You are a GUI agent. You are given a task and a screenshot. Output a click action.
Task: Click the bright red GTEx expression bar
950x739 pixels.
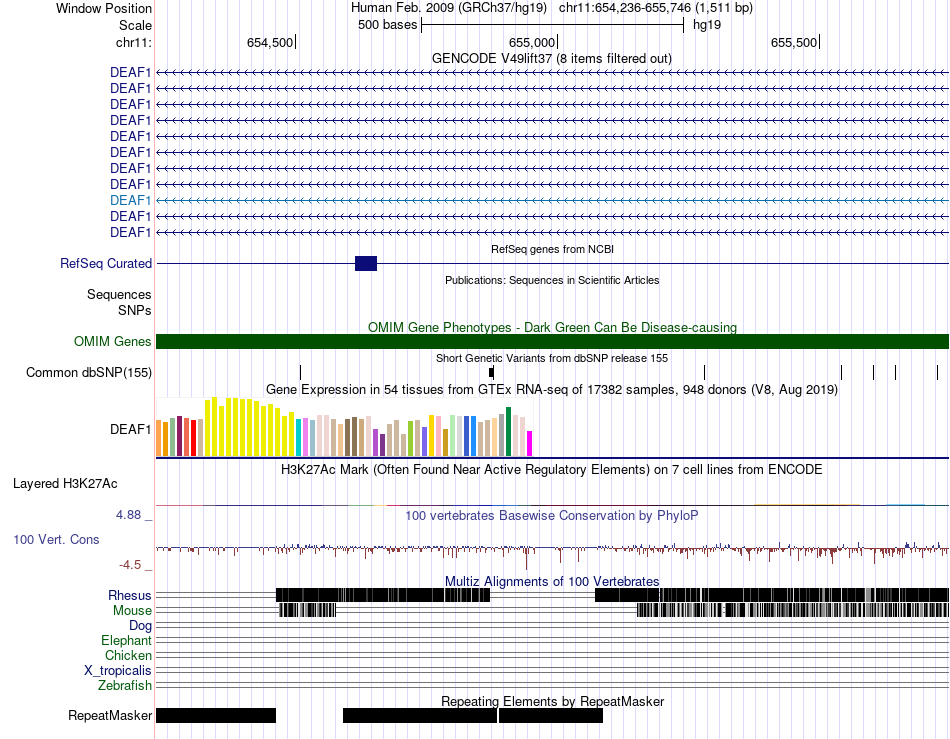pyautogui.click(x=193, y=438)
